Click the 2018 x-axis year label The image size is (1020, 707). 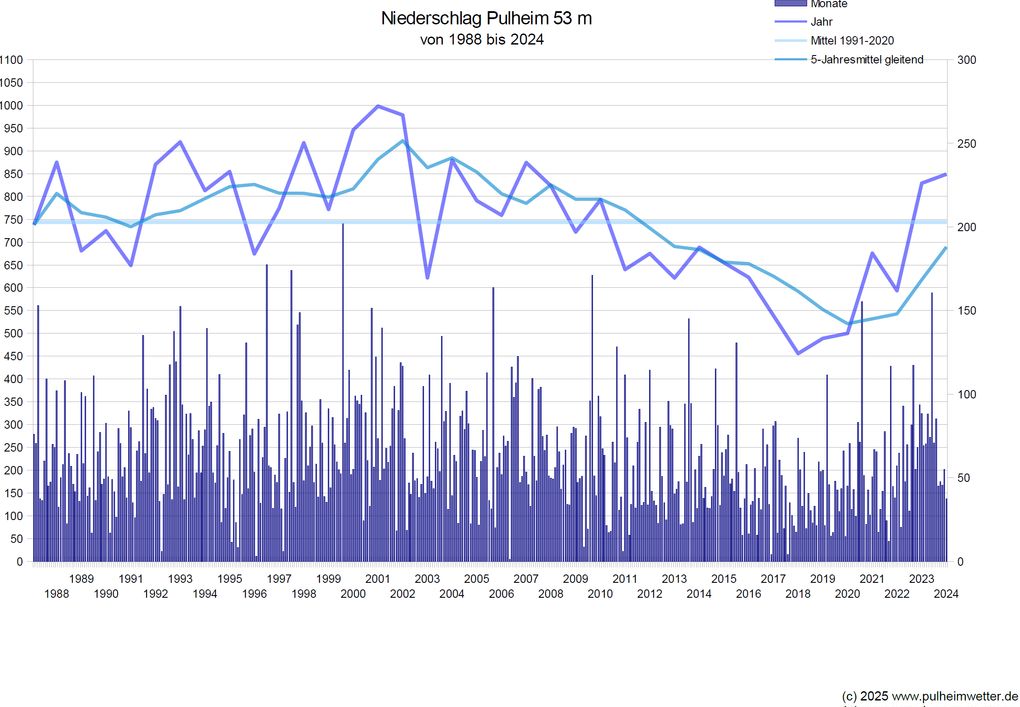click(798, 593)
